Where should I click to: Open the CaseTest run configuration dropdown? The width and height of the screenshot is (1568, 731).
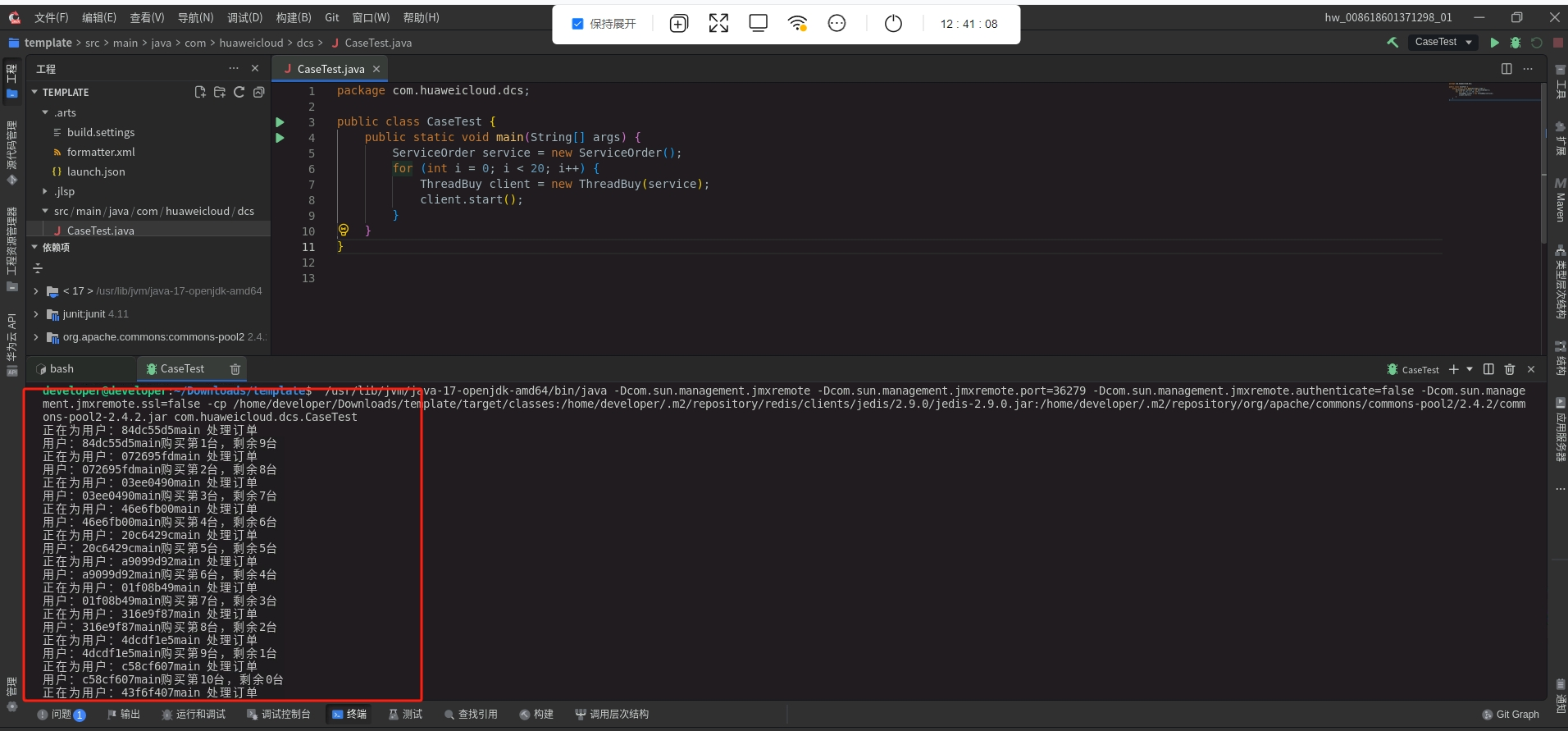tap(1443, 42)
